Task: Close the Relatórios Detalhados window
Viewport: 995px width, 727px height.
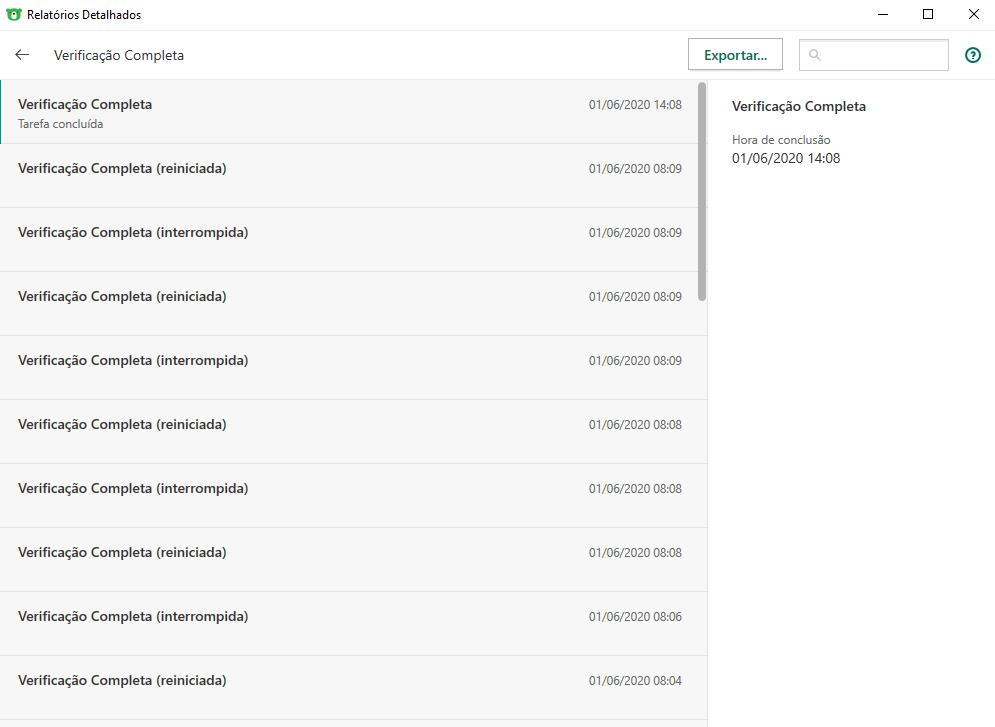Action: pyautogui.click(x=973, y=15)
